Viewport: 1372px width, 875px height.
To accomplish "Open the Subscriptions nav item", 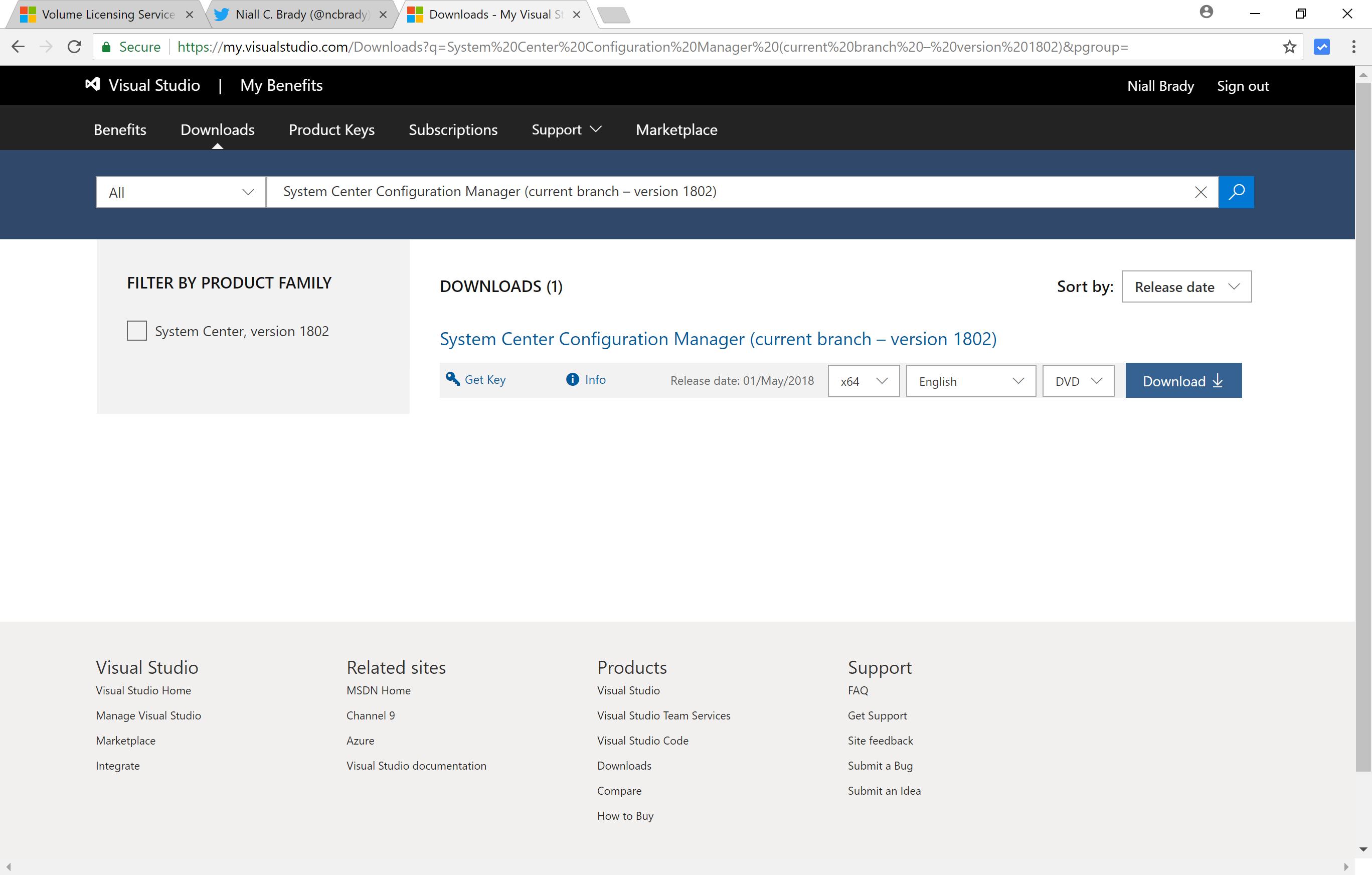I will (x=453, y=129).
